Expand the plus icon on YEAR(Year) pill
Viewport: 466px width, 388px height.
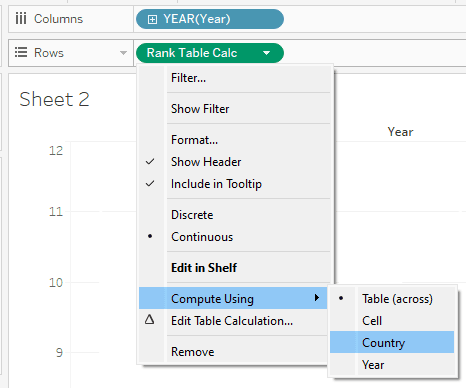click(x=152, y=19)
